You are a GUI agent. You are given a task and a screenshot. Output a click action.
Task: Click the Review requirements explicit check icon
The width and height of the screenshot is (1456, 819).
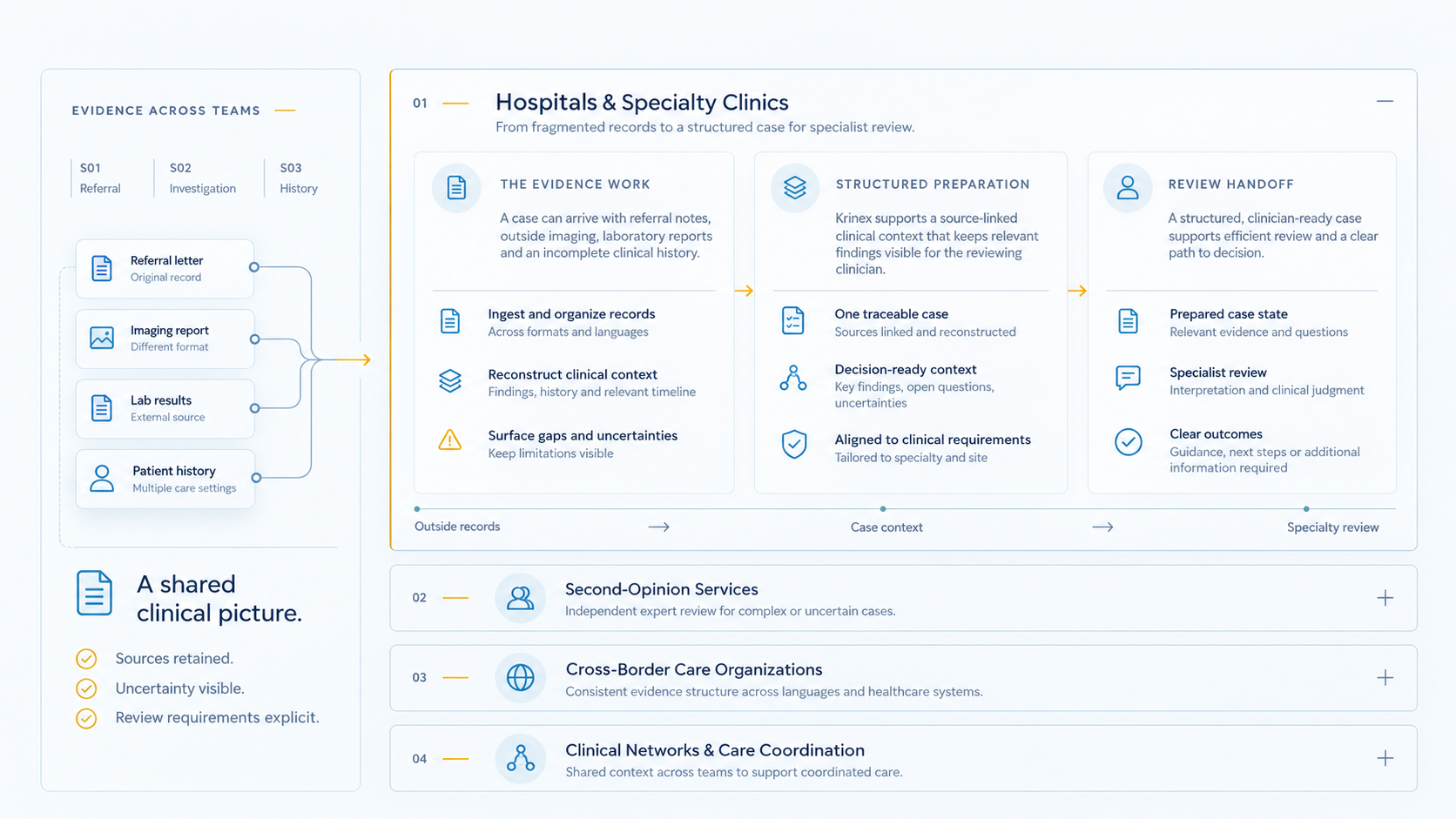[x=86, y=718]
